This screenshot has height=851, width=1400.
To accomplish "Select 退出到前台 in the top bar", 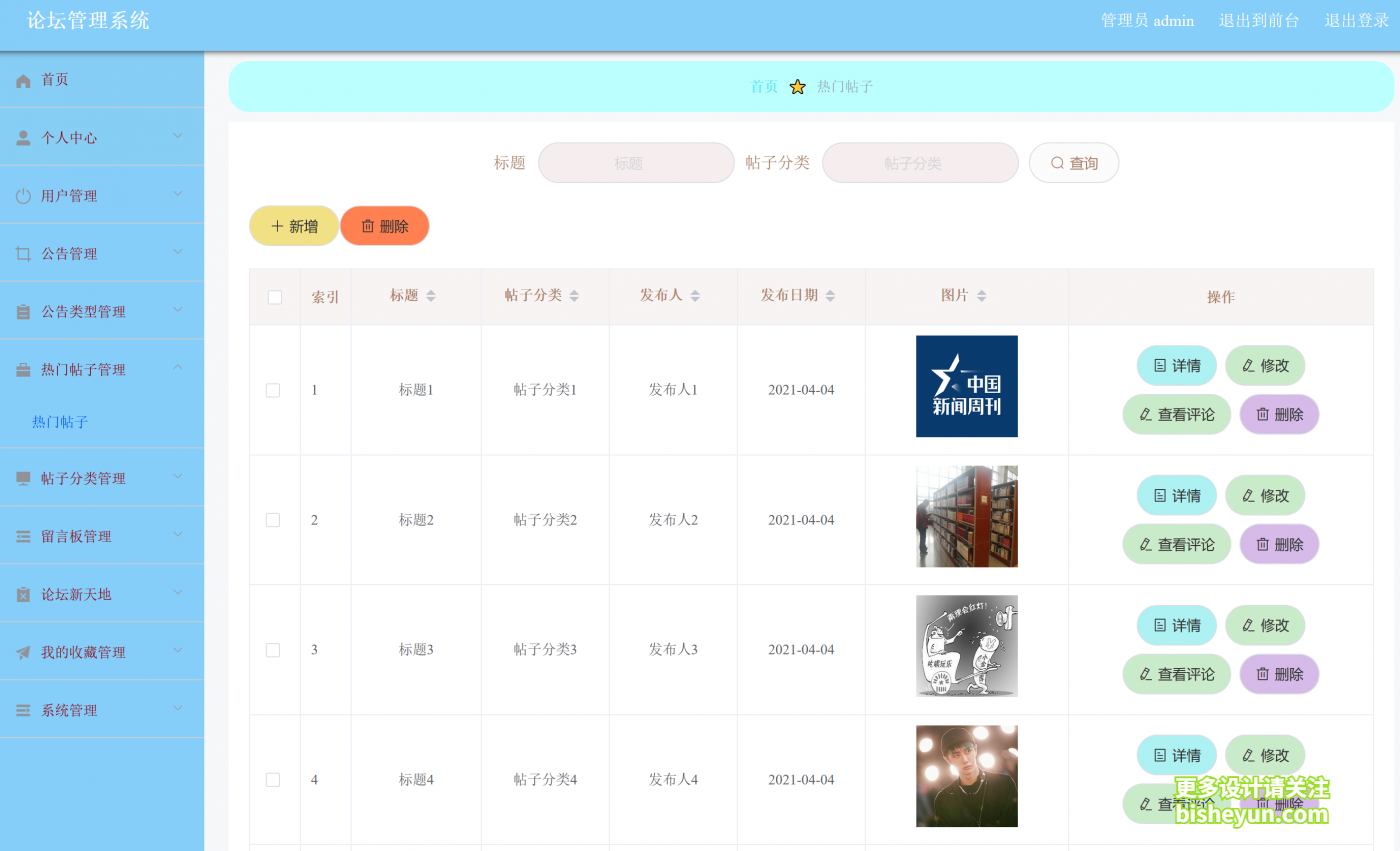I will pyautogui.click(x=1259, y=19).
